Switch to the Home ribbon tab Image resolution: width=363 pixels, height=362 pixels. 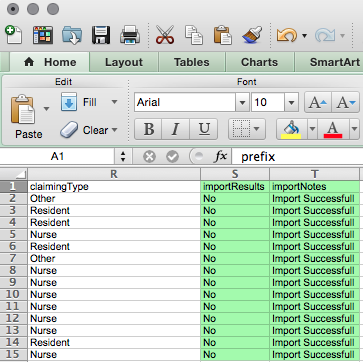pyautogui.click(x=50, y=62)
